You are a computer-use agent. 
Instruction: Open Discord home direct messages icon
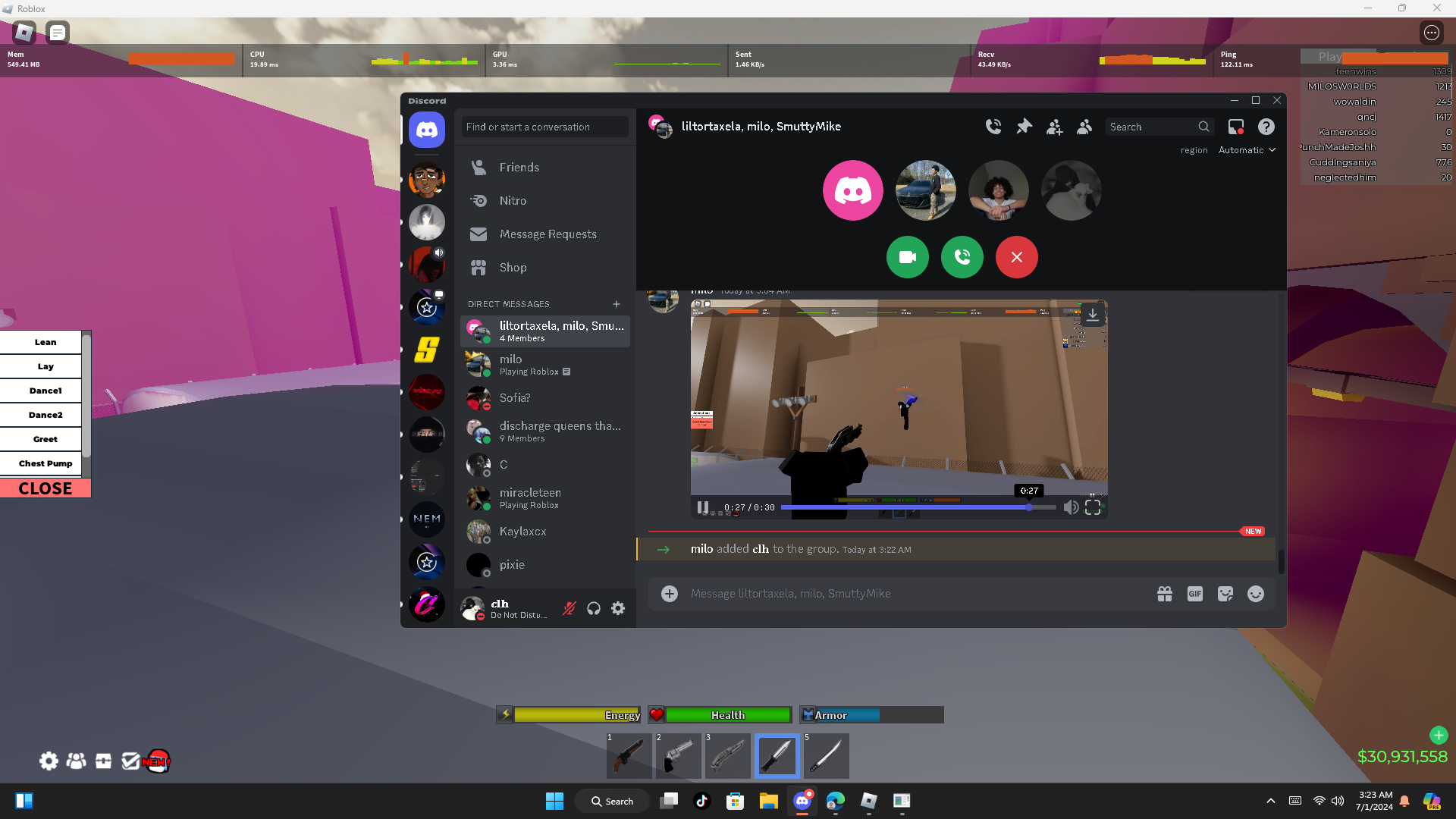click(x=427, y=130)
